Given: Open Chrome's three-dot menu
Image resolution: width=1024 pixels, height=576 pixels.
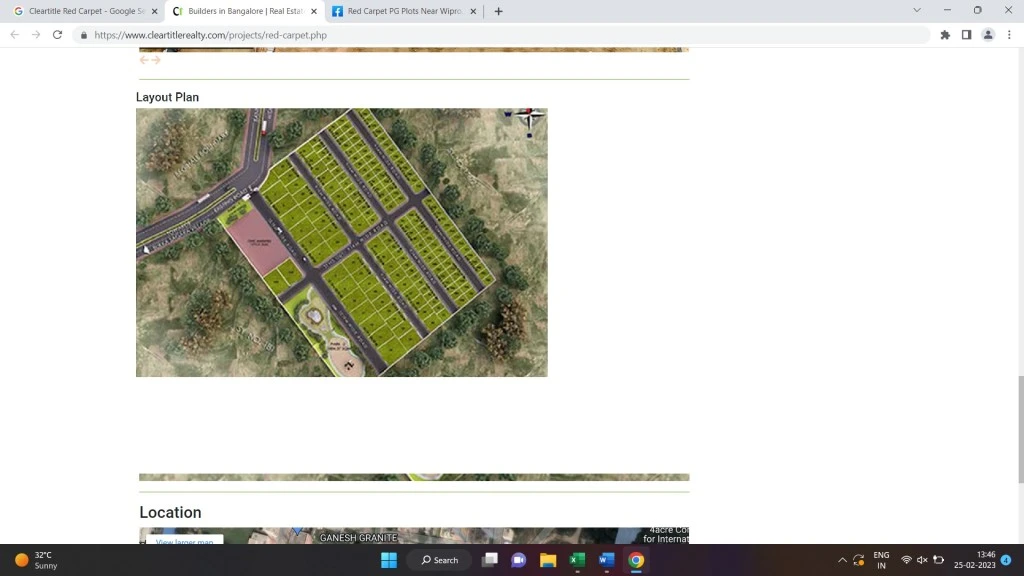Looking at the screenshot, I should tap(1009, 35).
